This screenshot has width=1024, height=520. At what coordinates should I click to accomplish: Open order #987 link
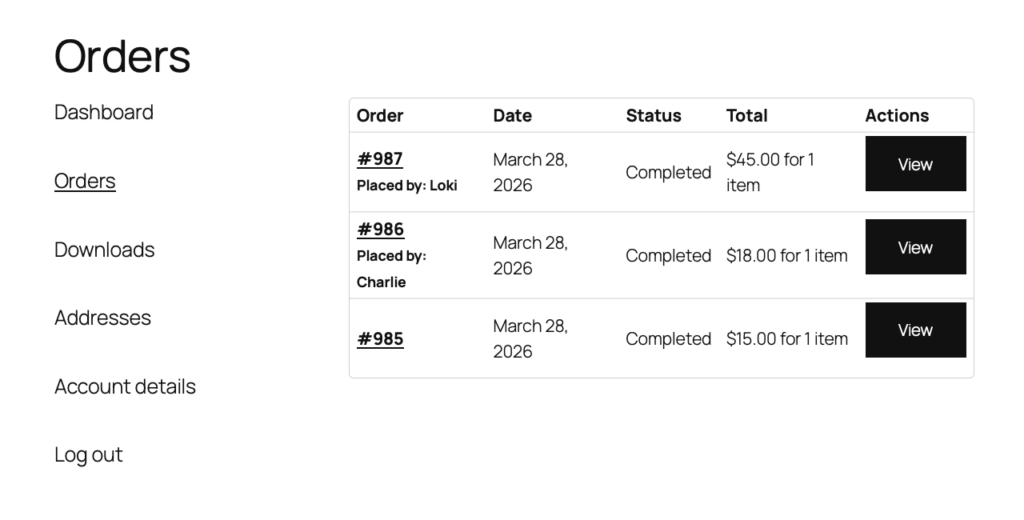pos(380,159)
